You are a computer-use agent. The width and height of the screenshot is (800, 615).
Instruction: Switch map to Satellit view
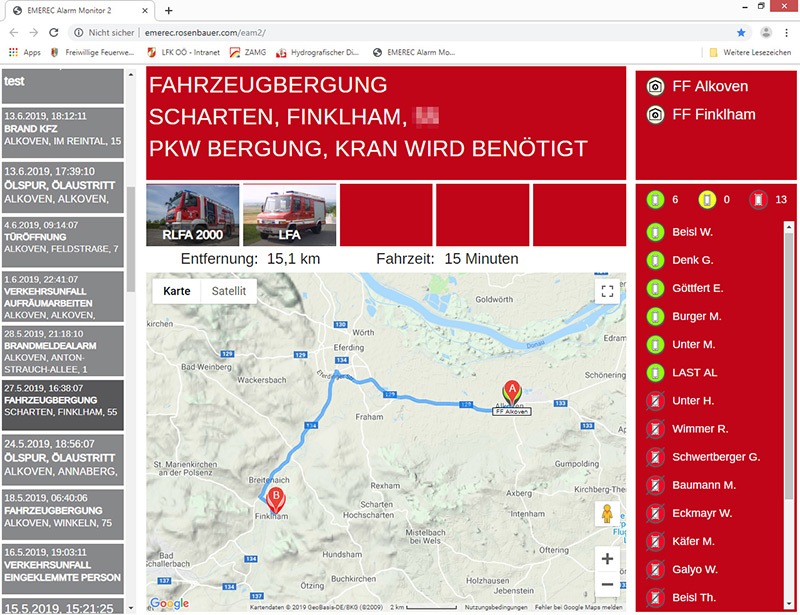pos(229,291)
